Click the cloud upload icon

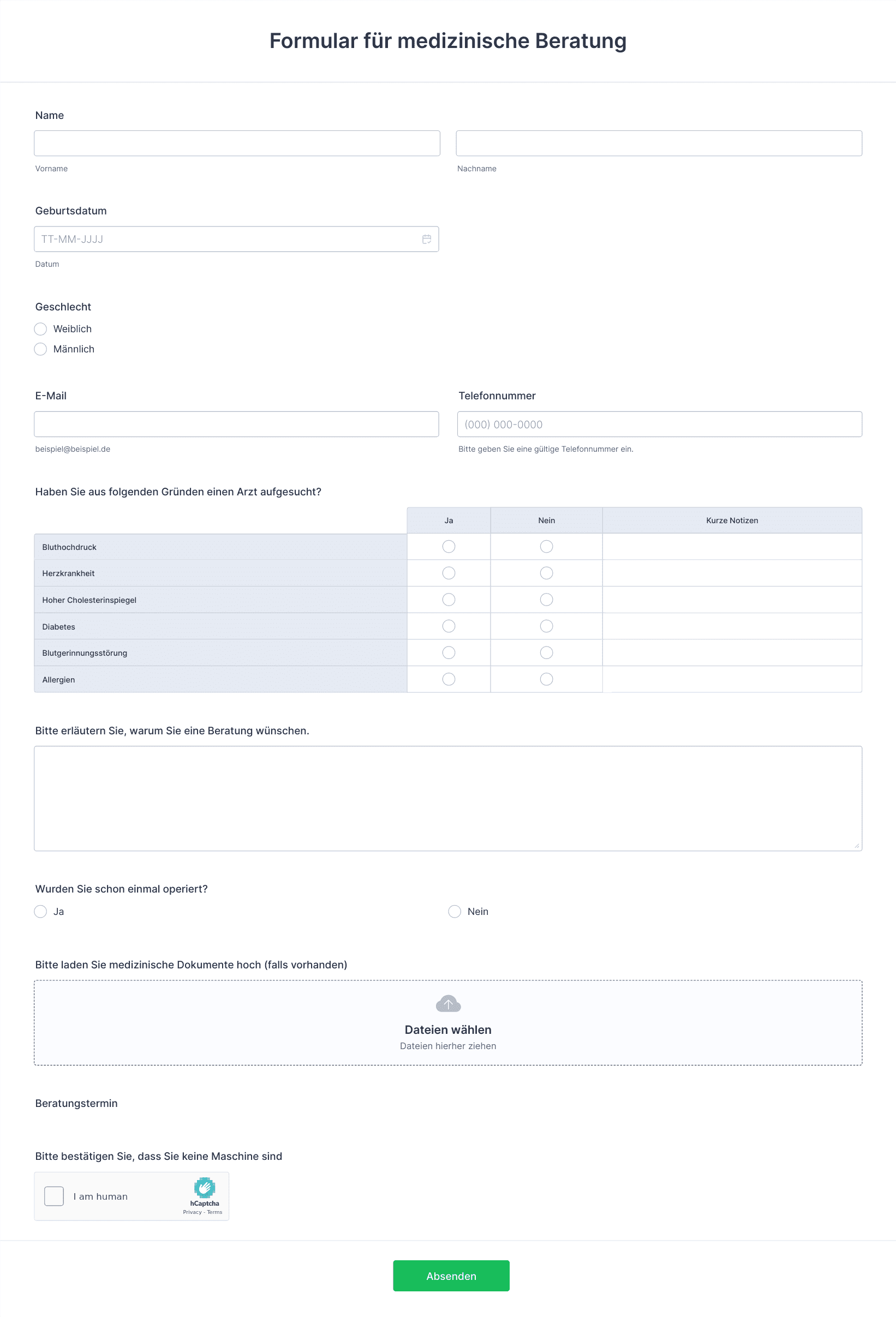click(447, 1004)
